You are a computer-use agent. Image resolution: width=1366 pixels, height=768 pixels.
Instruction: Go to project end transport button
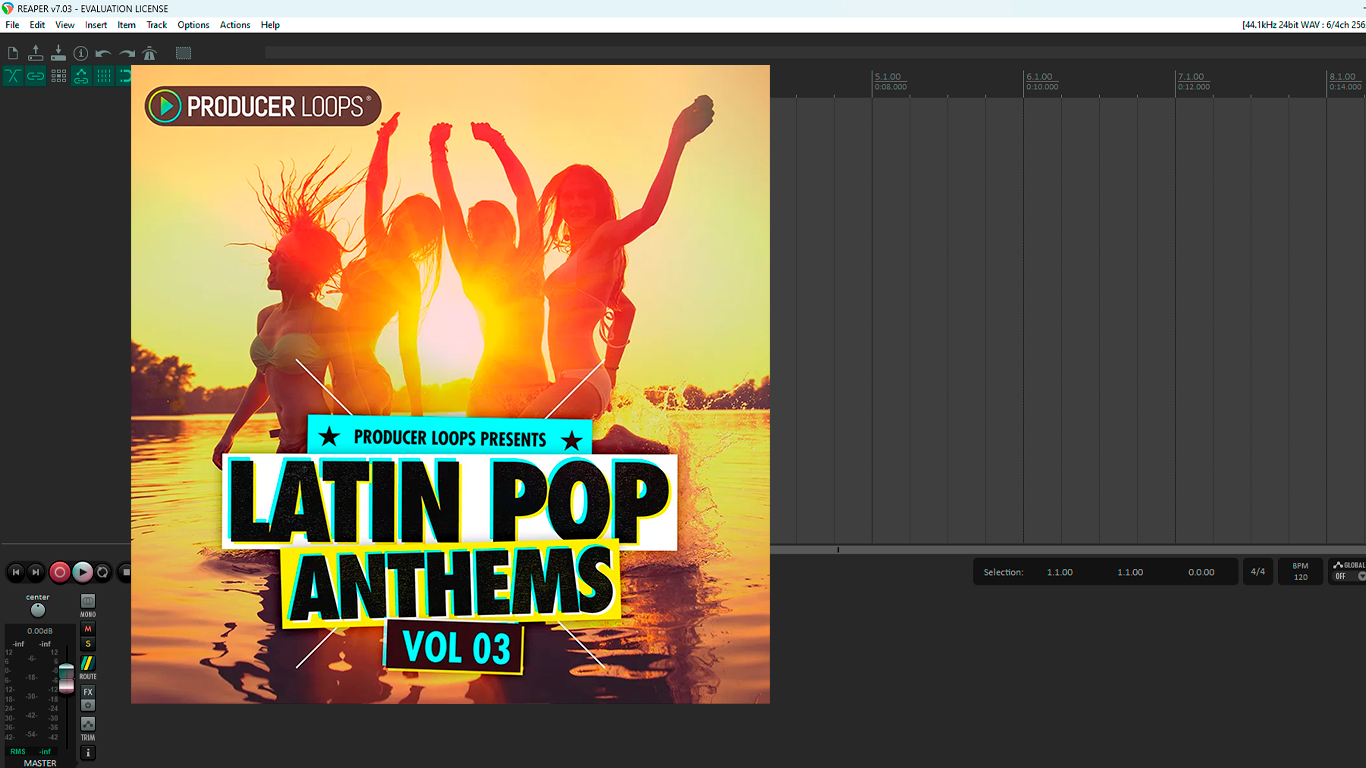pyautogui.click(x=36, y=572)
